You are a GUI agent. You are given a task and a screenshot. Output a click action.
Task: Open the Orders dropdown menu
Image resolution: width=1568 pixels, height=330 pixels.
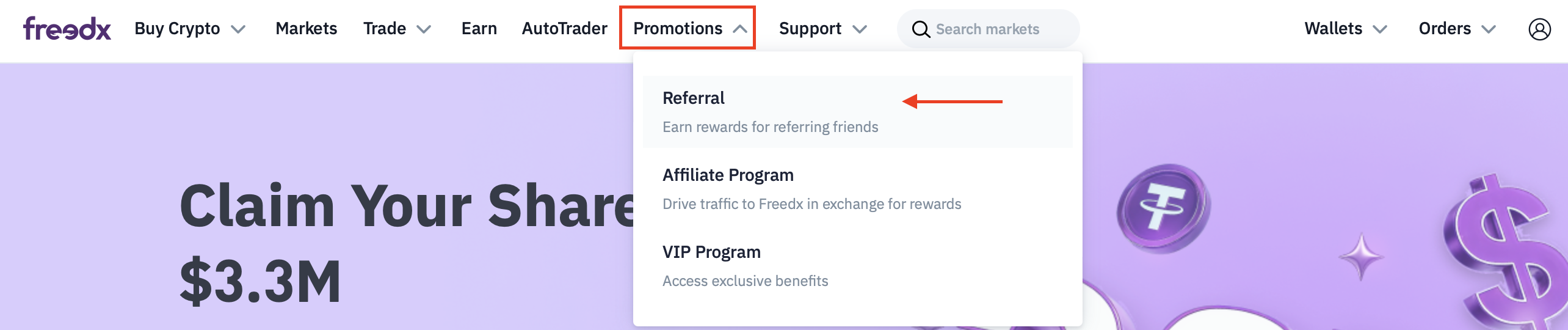pyautogui.click(x=1457, y=29)
